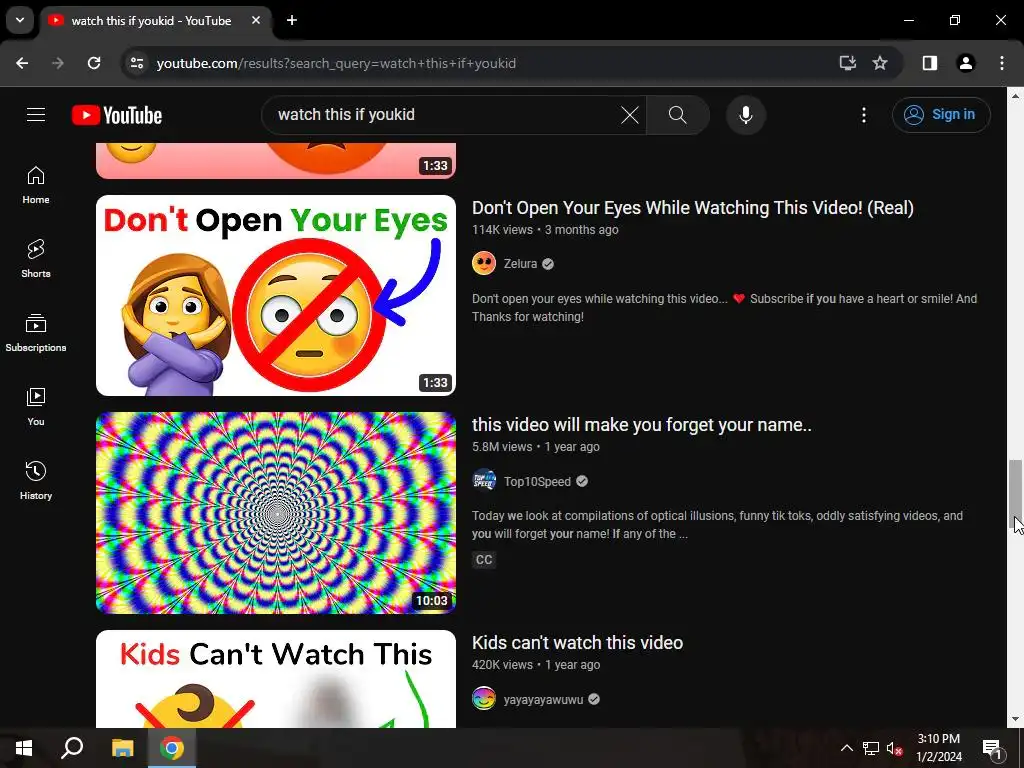Bookmark this page with the star
Image resolution: width=1024 pixels, height=768 pixels.
click(x=880, y=63)
